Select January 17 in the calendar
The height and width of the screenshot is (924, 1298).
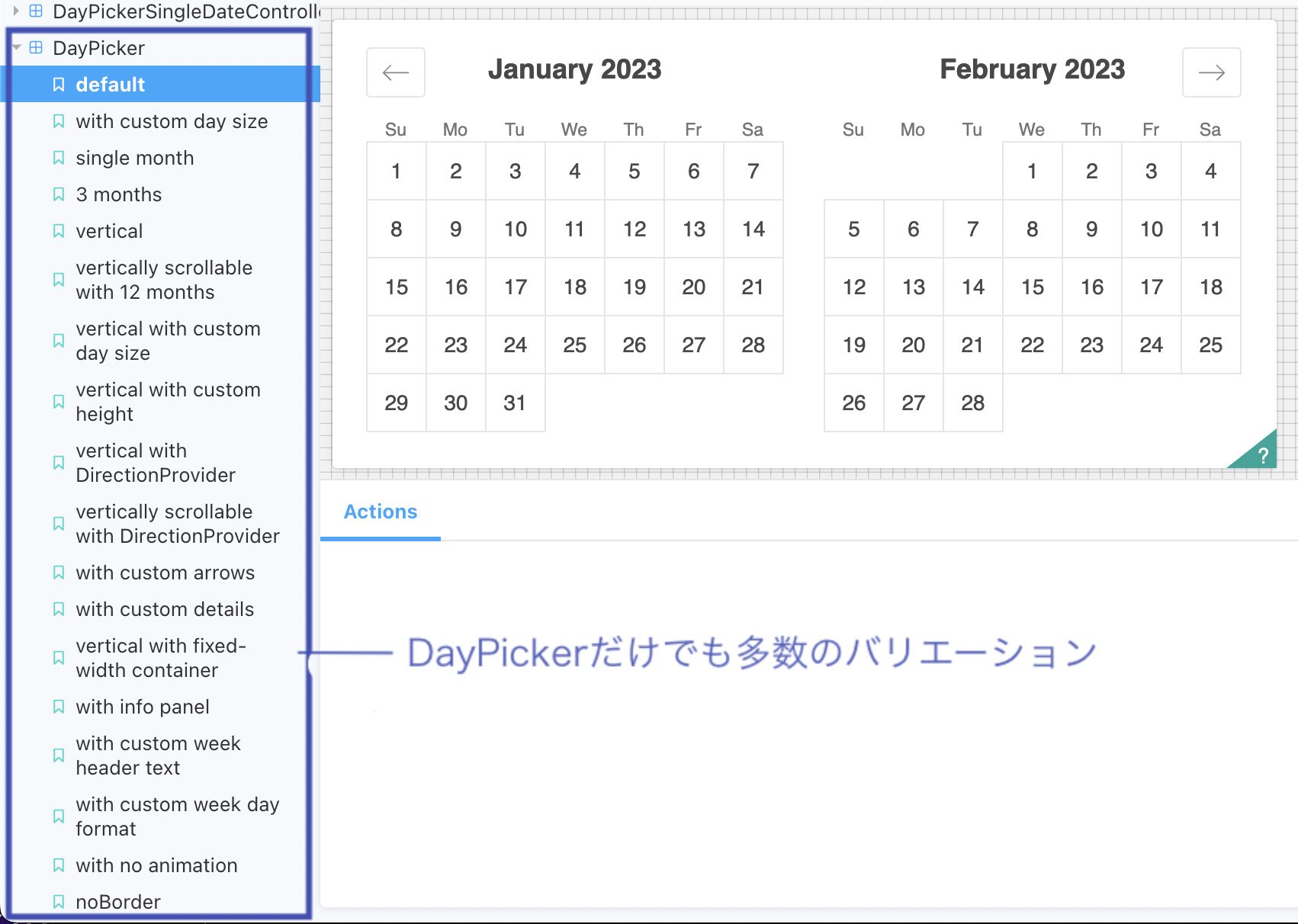point(515,287)
